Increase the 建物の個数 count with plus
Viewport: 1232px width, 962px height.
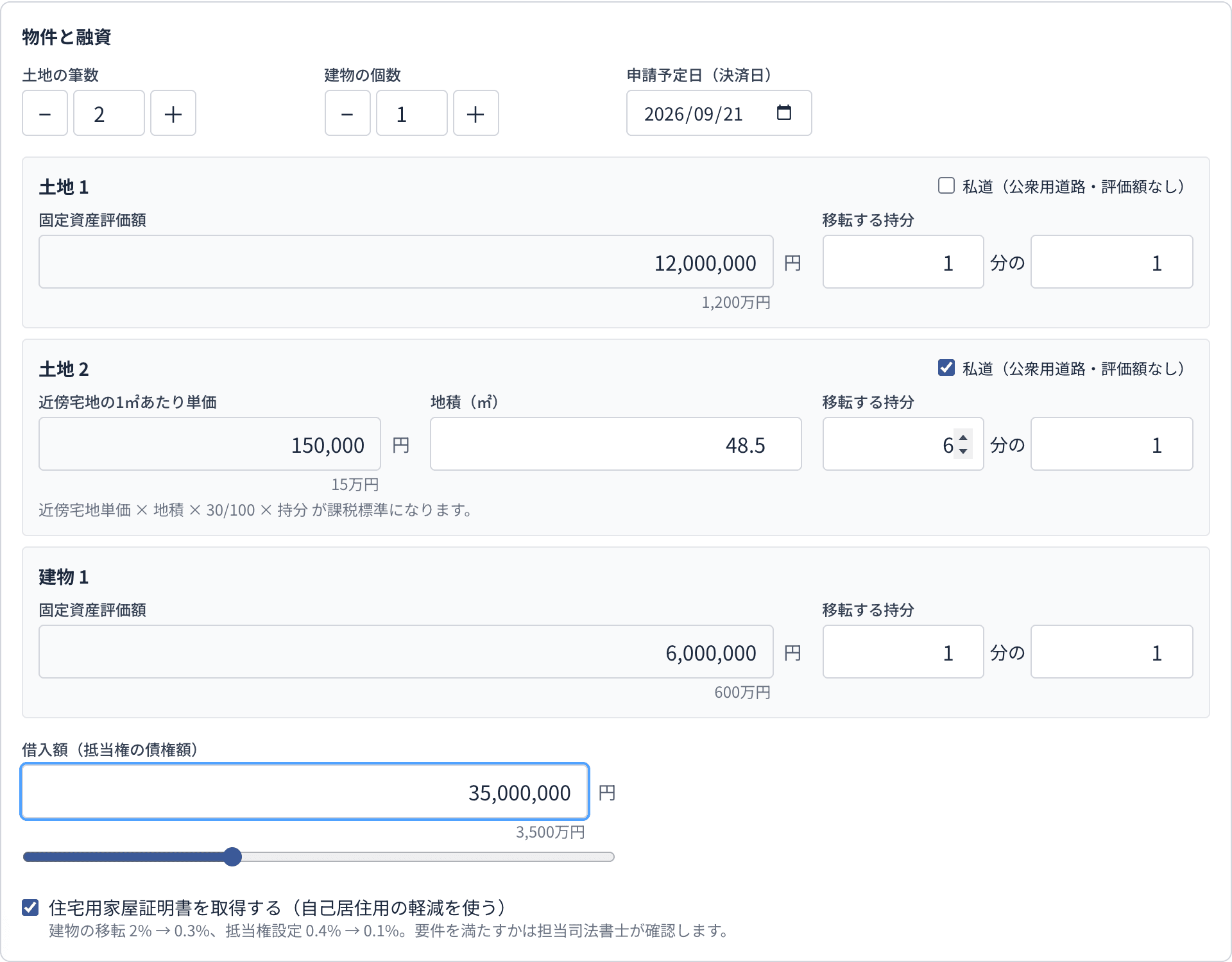[476, 114]
